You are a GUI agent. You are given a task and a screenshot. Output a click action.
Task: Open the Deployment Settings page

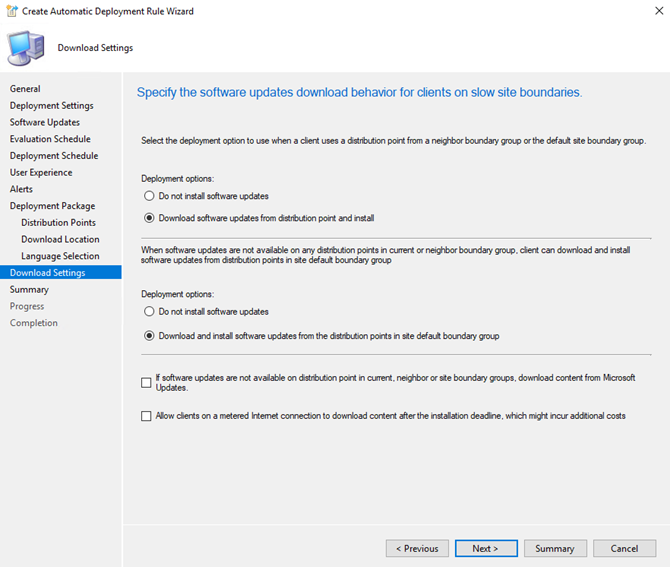[x=52, y=106]
